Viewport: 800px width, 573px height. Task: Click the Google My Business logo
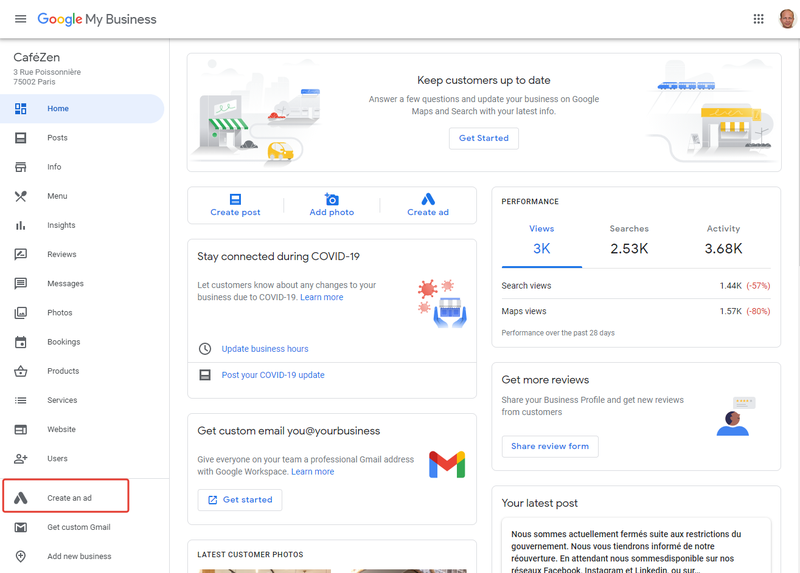(97, 19)
